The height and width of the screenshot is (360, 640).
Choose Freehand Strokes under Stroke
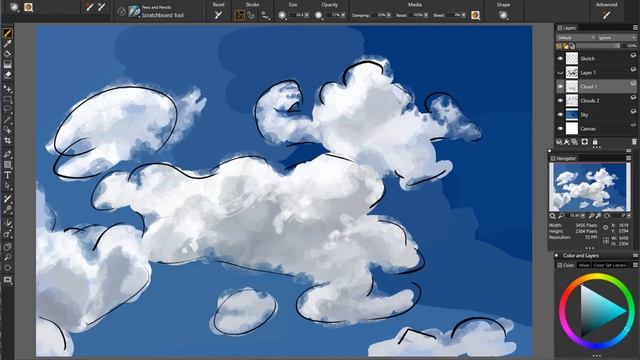pos(239,15)
